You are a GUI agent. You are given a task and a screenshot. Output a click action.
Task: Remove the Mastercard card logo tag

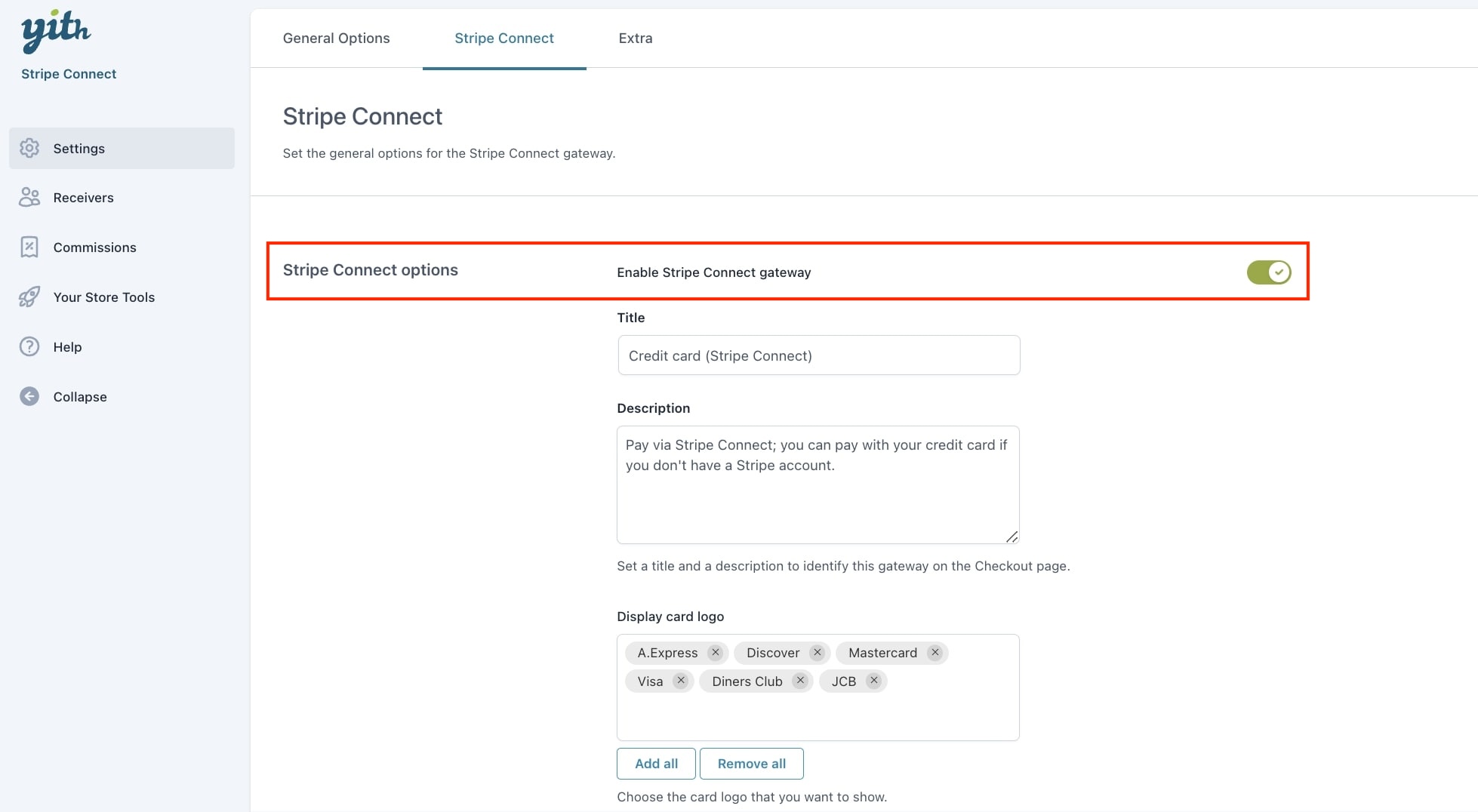(935, 652)
